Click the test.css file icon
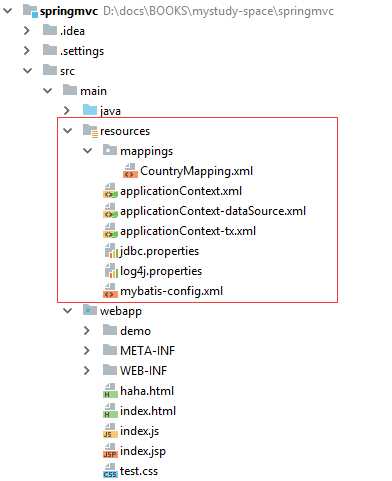Image resolution: width=392 pixels, height=481 pixels. tap(110, 471)
